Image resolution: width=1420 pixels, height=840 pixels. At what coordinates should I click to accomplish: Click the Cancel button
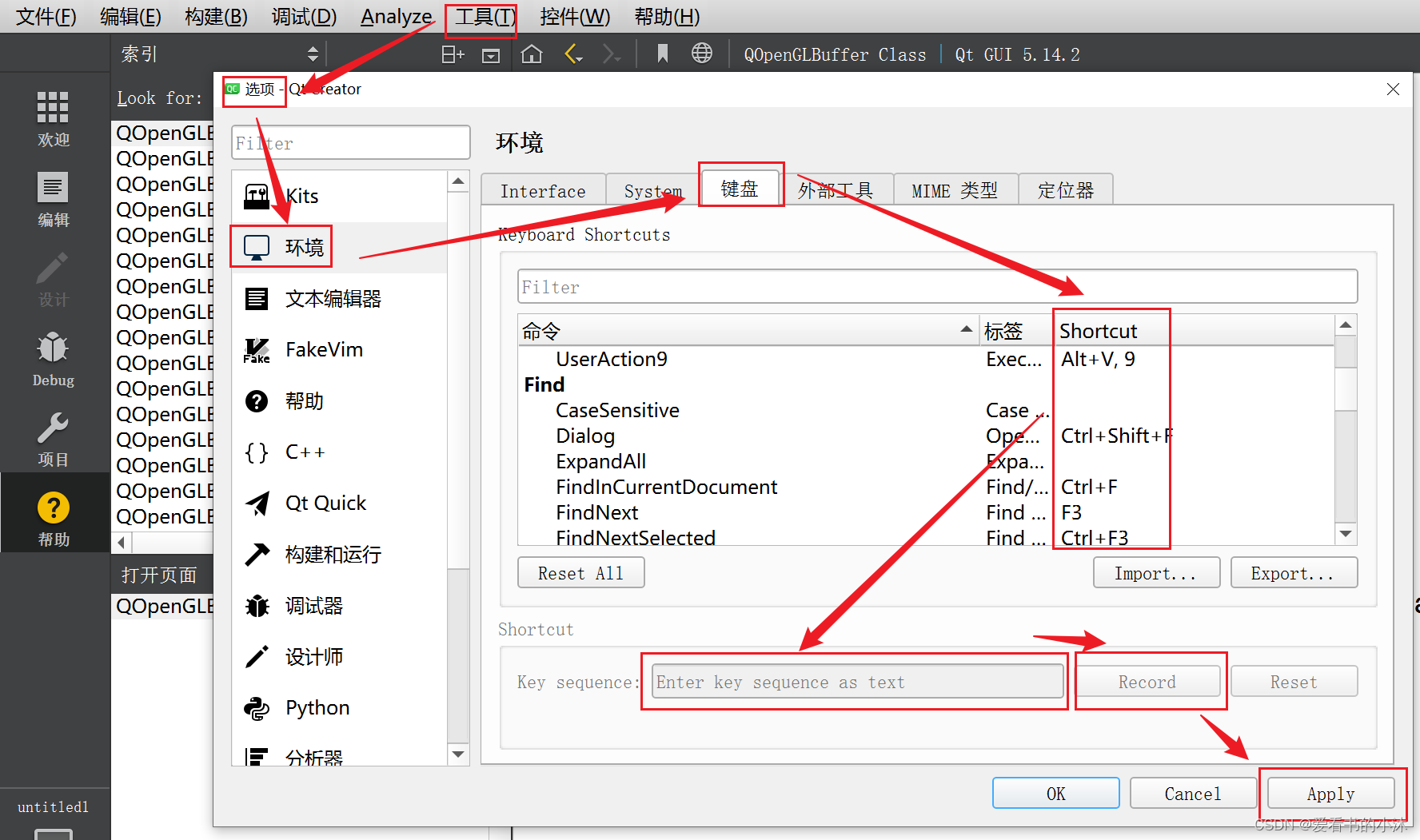click(x=1193, y=794)
